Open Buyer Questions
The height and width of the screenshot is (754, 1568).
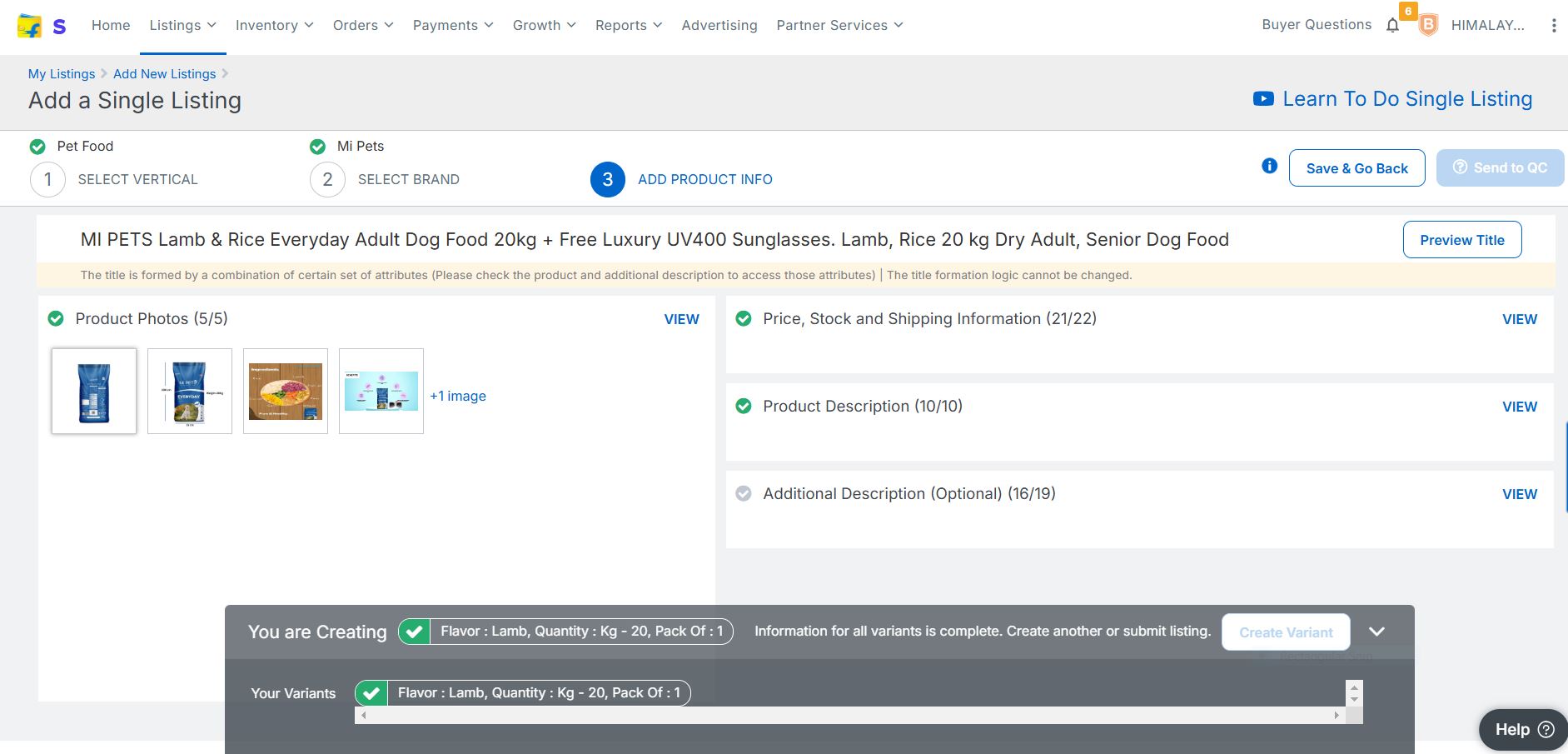pyautogui.click(x=1317, y=25)
